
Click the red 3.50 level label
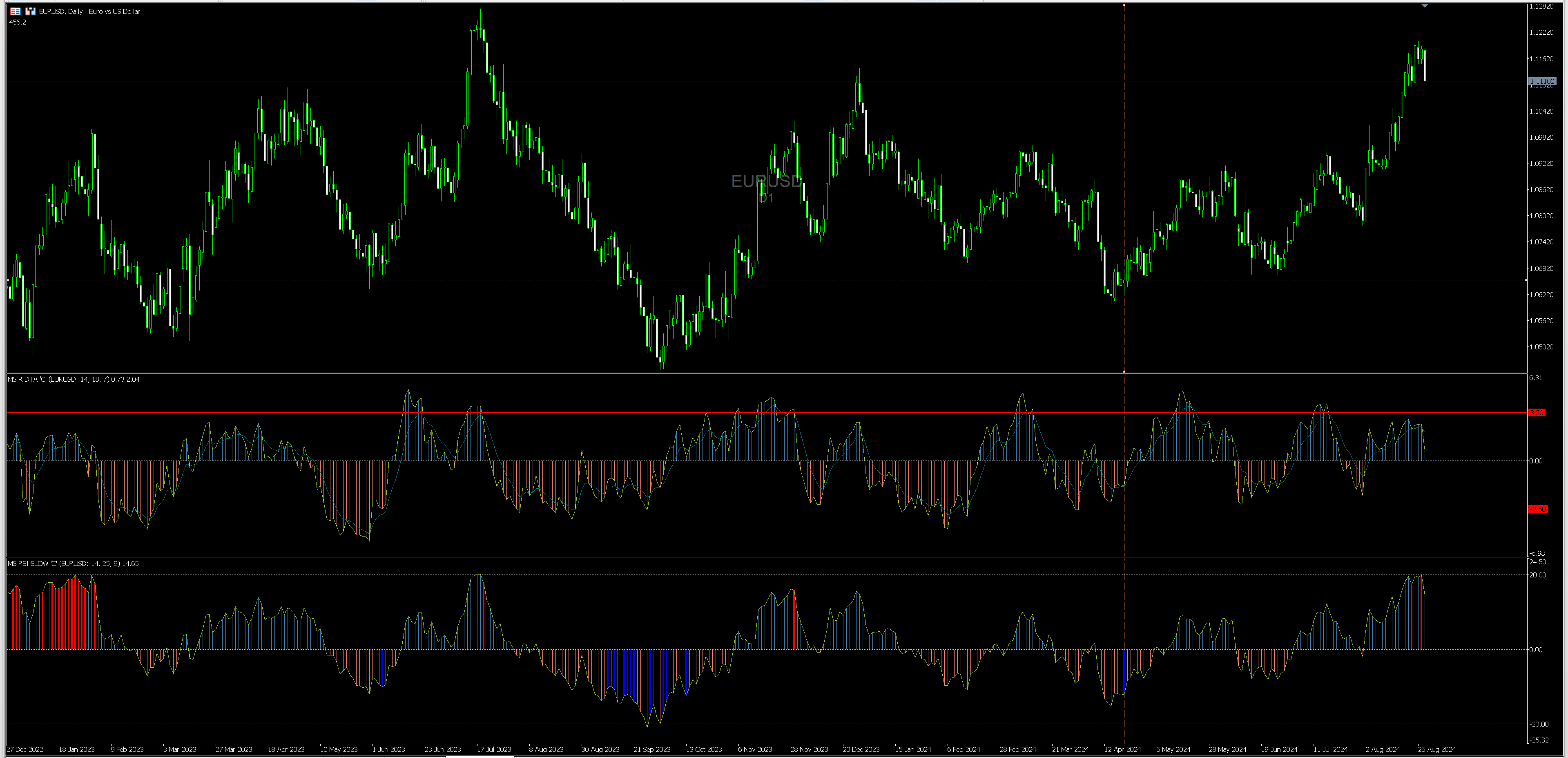(x=1537, y=413)
